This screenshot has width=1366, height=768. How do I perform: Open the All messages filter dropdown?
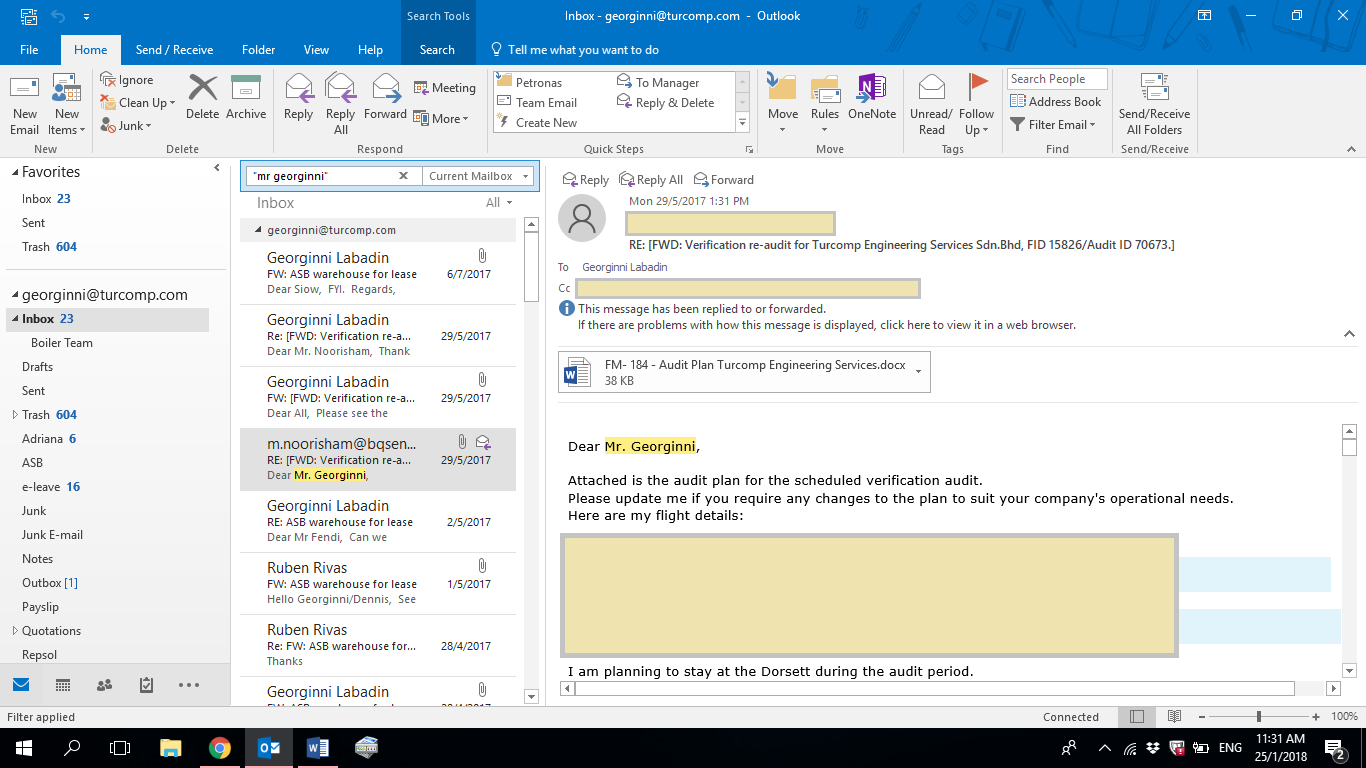tap(499, 203)
